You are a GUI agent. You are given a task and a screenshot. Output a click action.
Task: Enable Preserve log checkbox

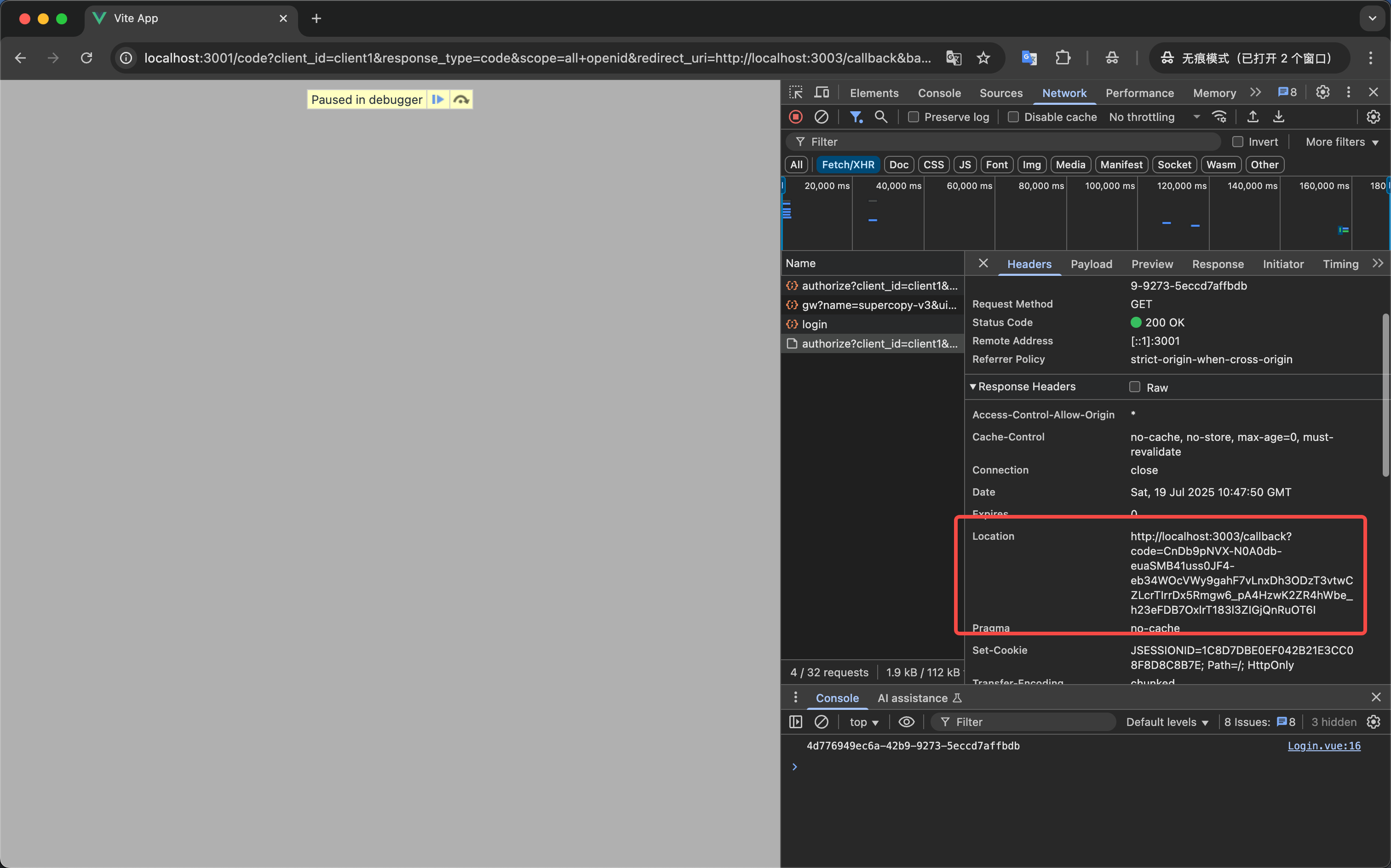(913, 117)
